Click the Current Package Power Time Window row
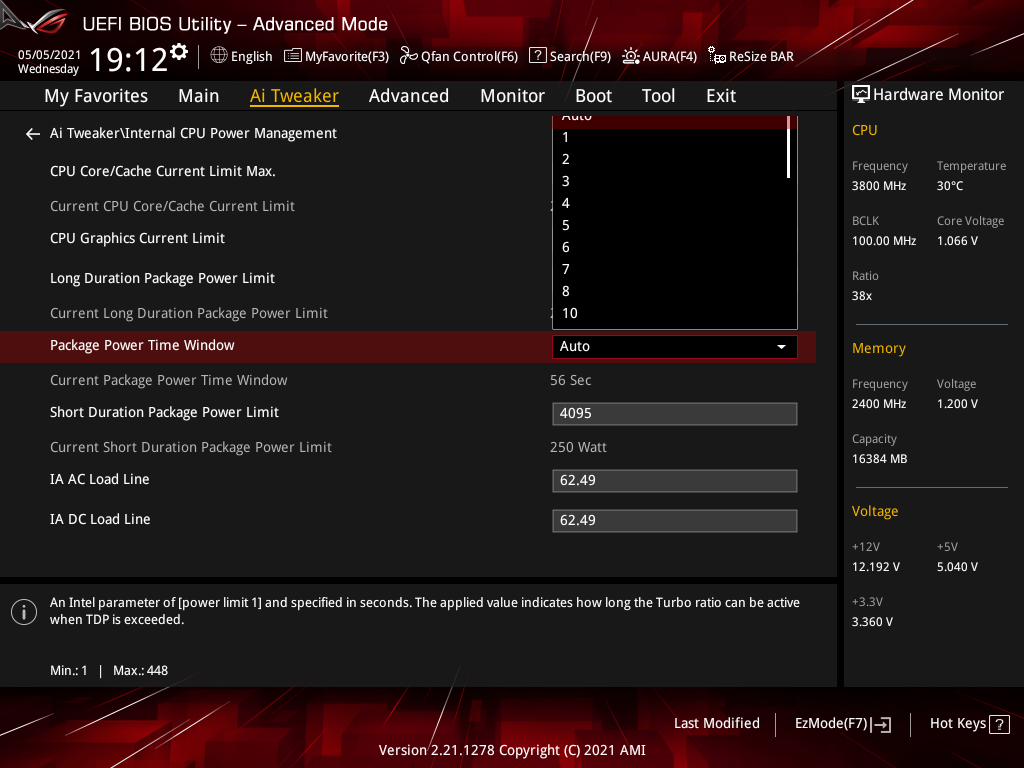The width and height of the screenshot is (1024, 768). pos(168,381)
